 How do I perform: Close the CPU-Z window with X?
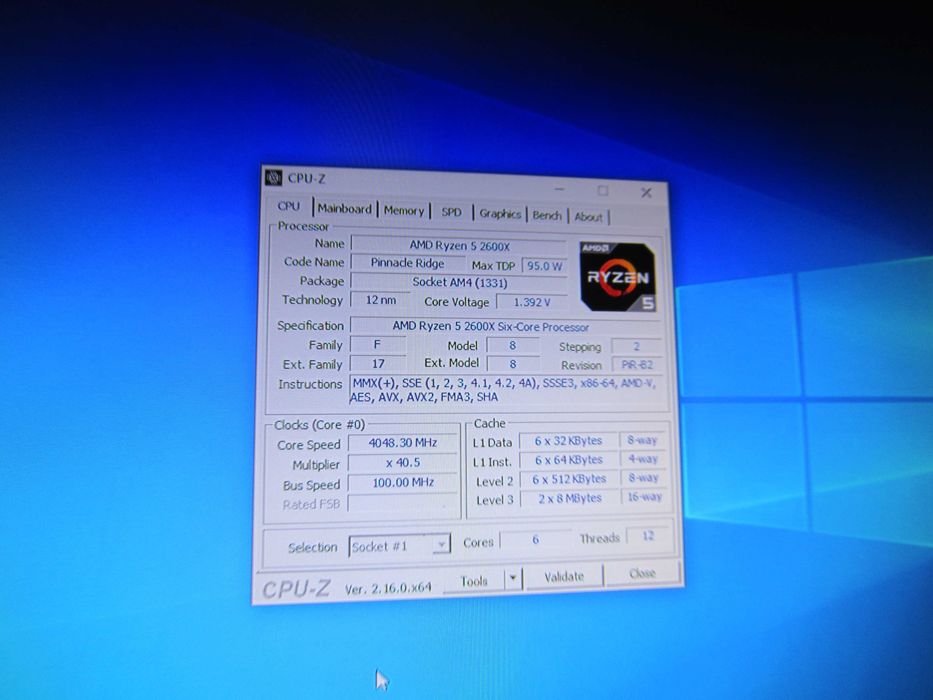(x=646, y=193)
